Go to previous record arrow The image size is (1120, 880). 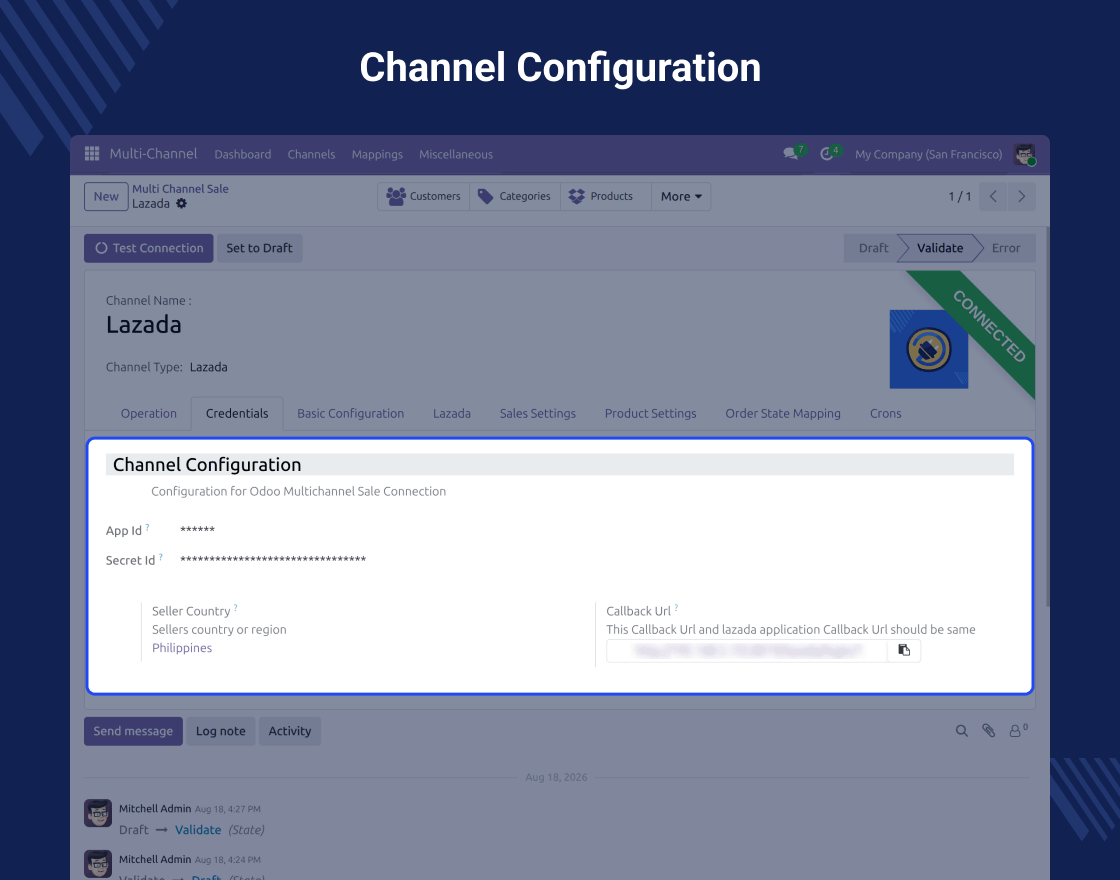(993, 196)
